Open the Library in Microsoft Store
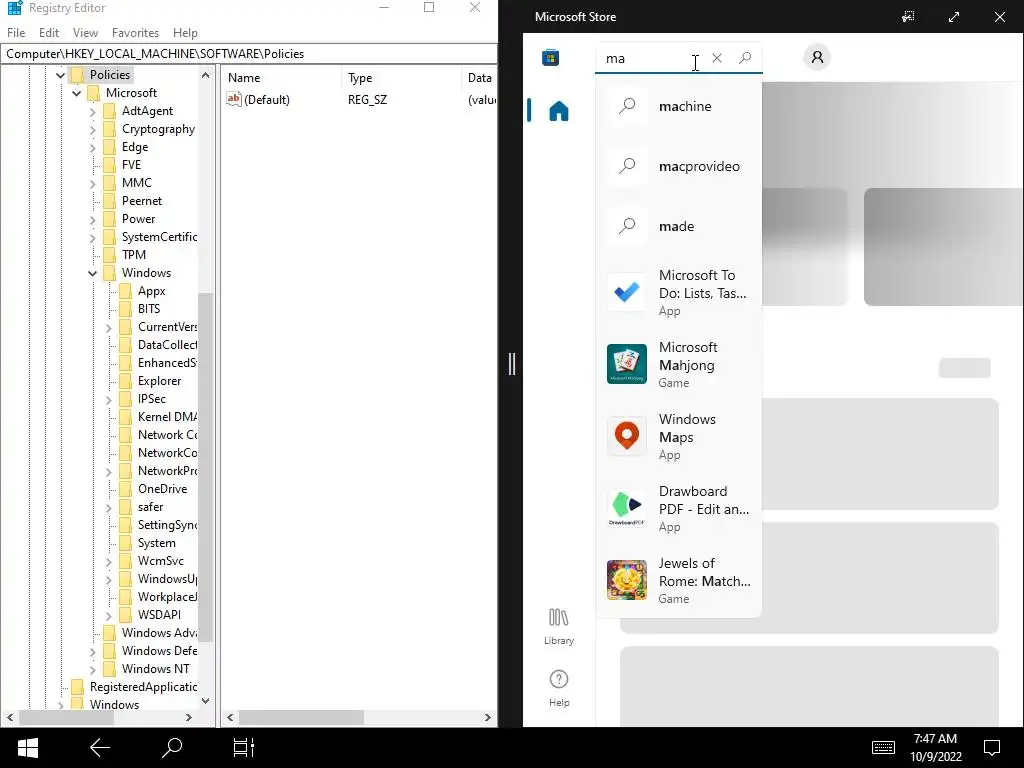 coord(558,626)
